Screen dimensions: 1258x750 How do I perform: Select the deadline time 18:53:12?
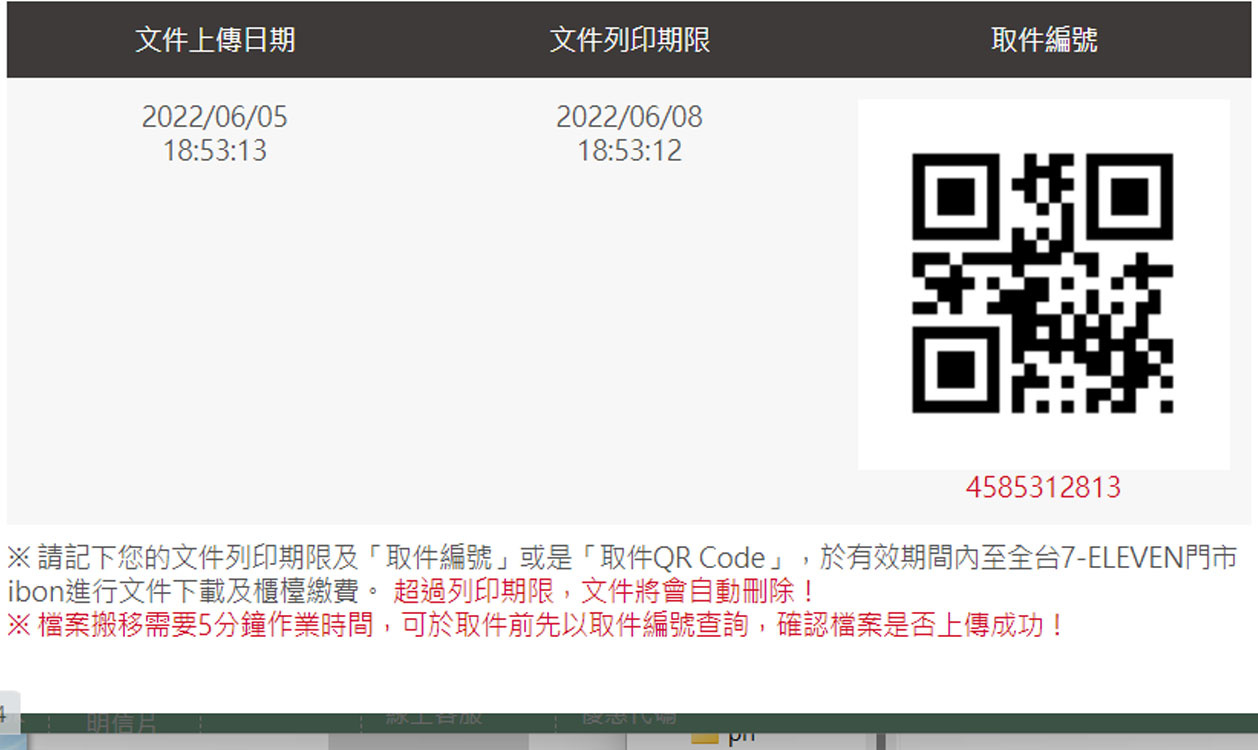pyautogui.click(x=629, y=151)
